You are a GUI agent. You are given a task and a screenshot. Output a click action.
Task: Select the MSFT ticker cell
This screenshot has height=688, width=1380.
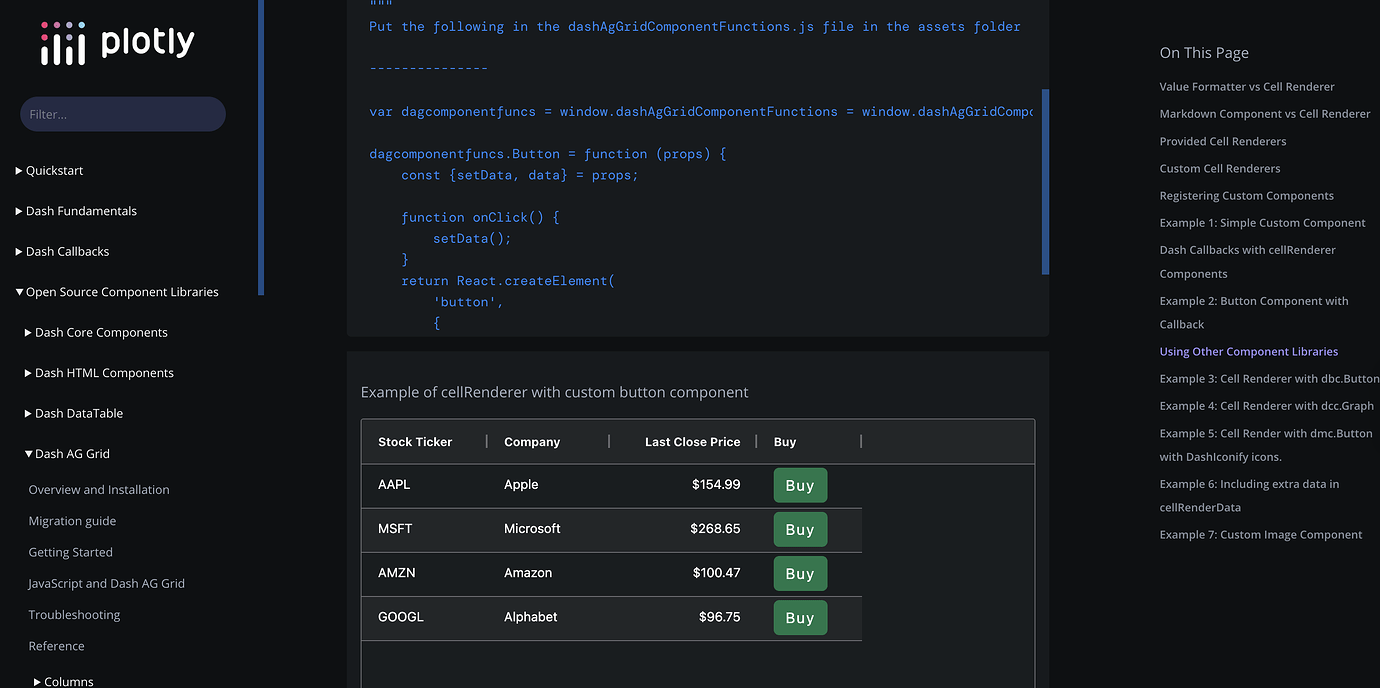click(424, 529)
